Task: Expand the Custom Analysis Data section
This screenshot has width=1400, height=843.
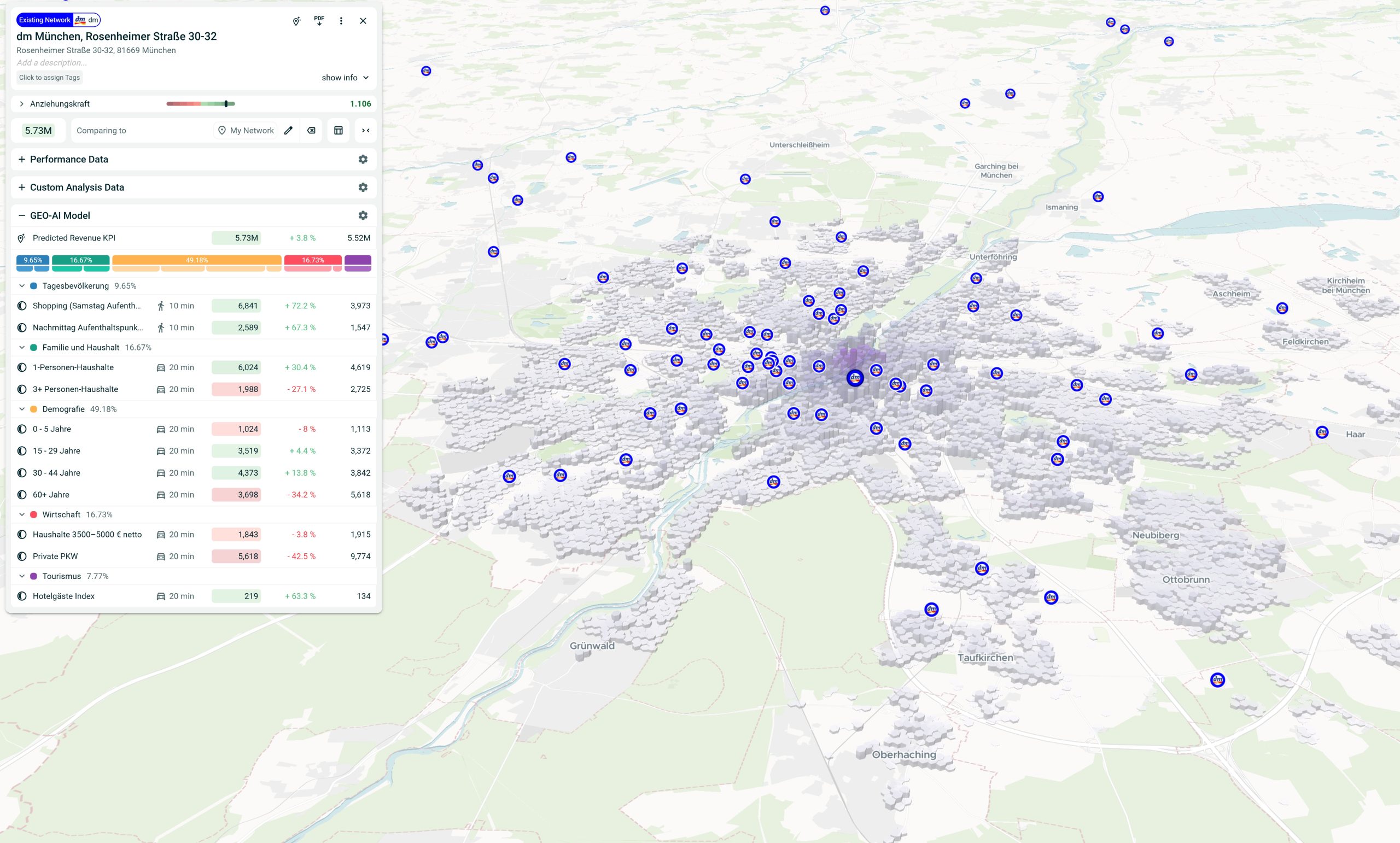Action: pos(21,188)
